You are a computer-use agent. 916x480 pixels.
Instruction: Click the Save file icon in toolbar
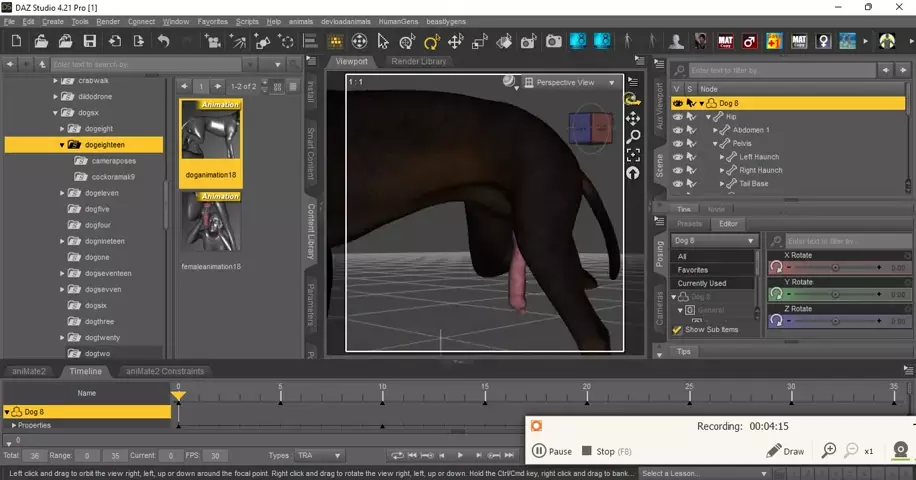pyautogui.click(x=90, y=42)
